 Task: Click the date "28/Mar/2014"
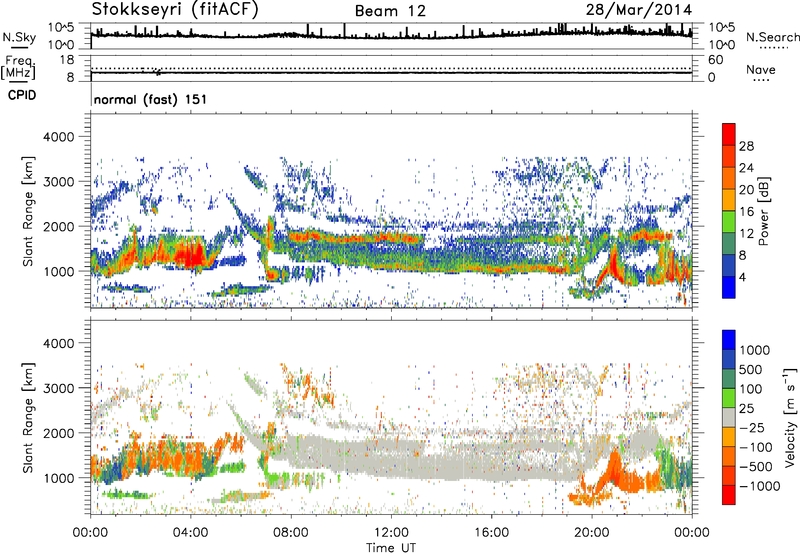point(639,9)
